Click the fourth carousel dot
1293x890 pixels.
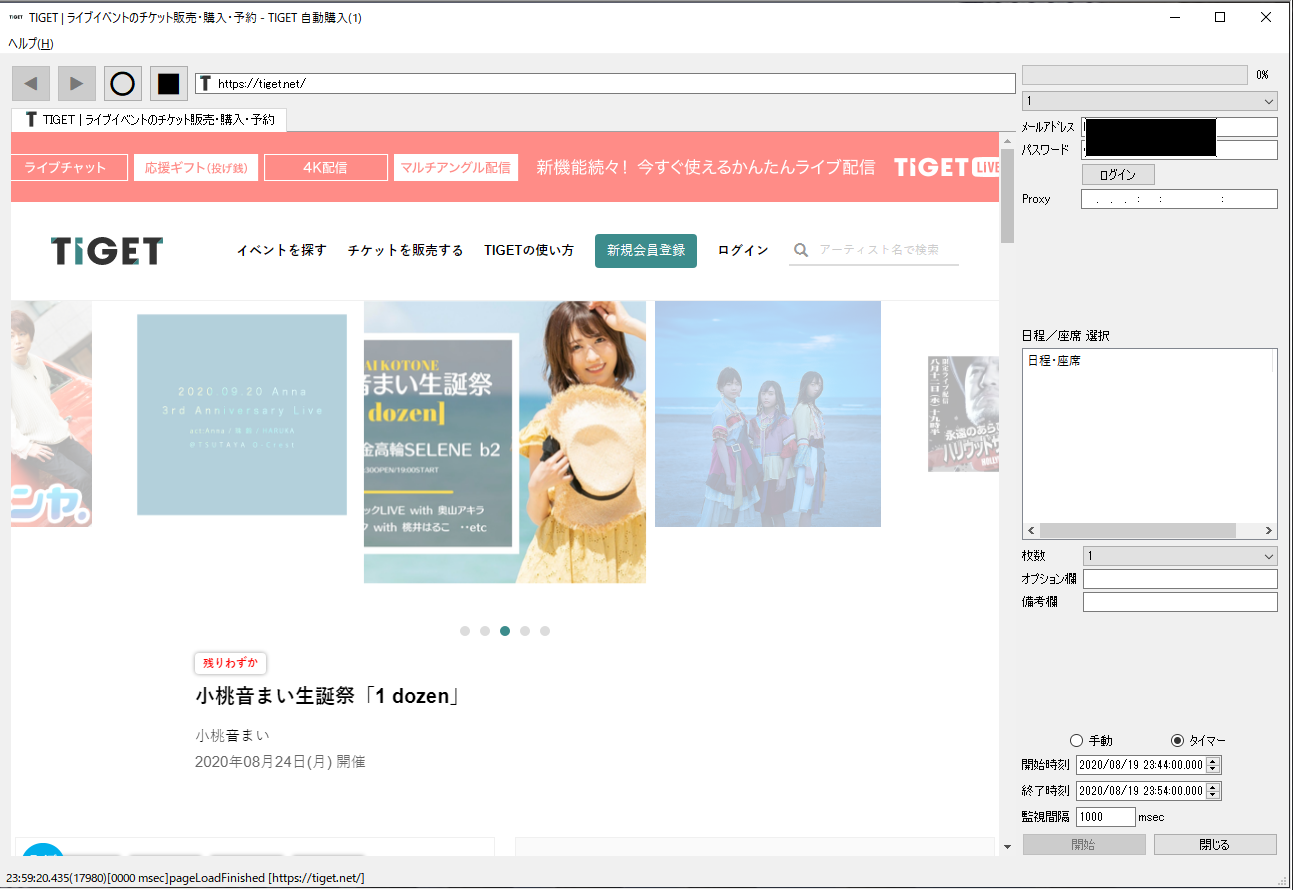525,631
